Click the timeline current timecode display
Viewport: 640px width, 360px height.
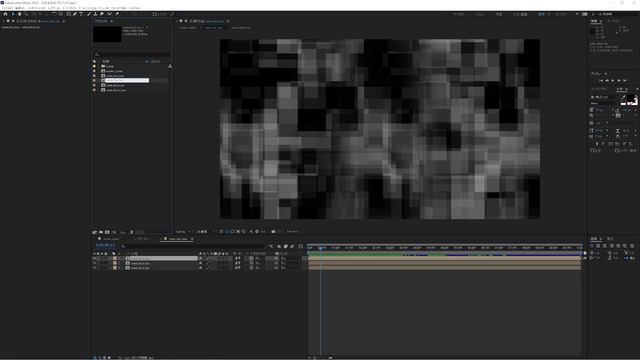[105, 245]
